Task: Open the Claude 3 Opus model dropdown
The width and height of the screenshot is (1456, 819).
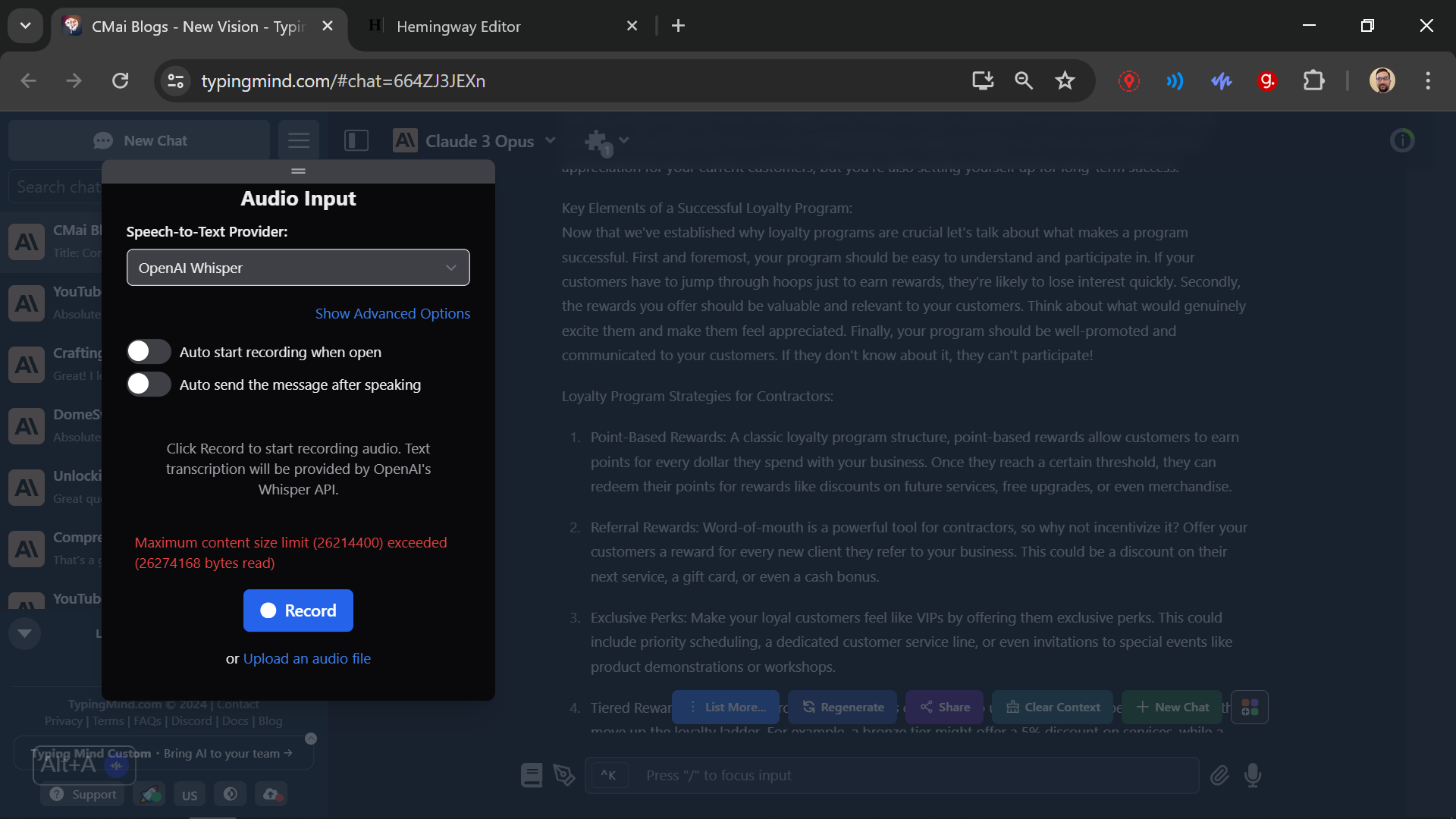Action: [x=475, y=141]
